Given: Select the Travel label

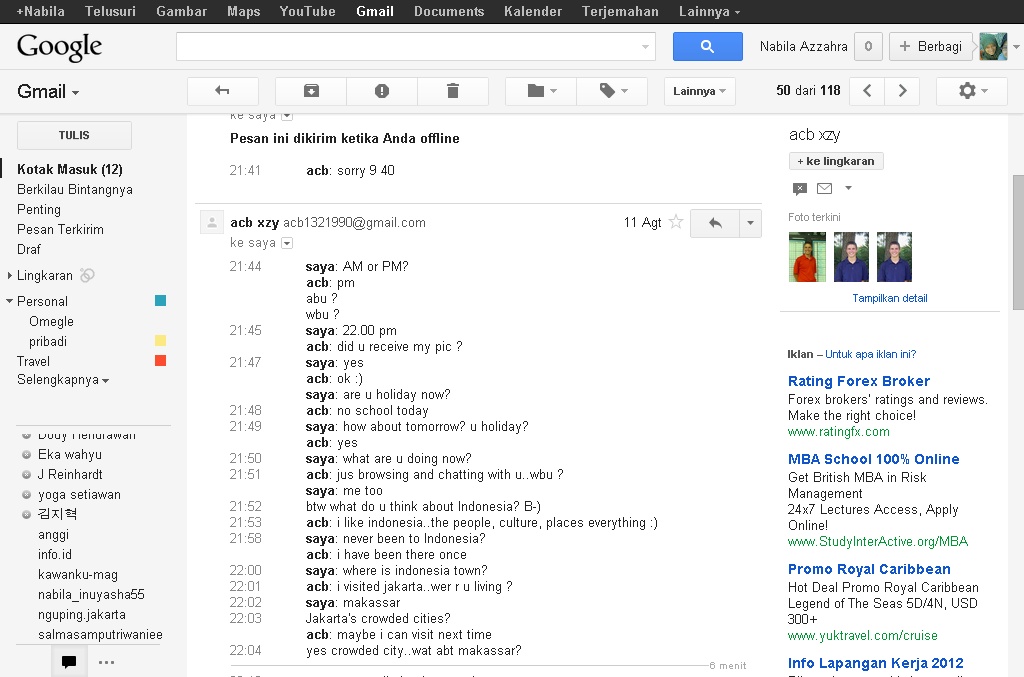Looking at the screenshot, I should [33, 362].
